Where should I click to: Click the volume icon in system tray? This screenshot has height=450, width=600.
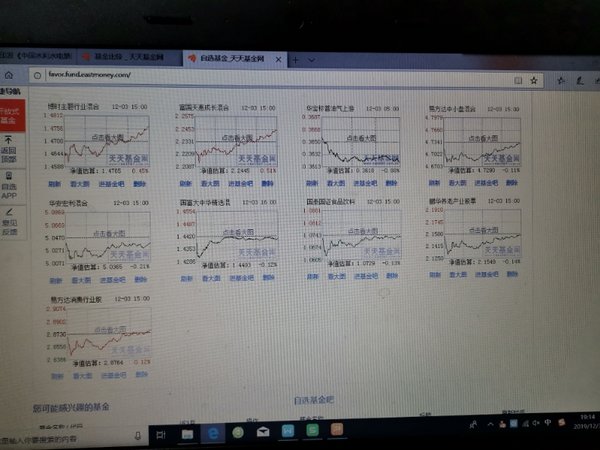(x=536, y=423)
